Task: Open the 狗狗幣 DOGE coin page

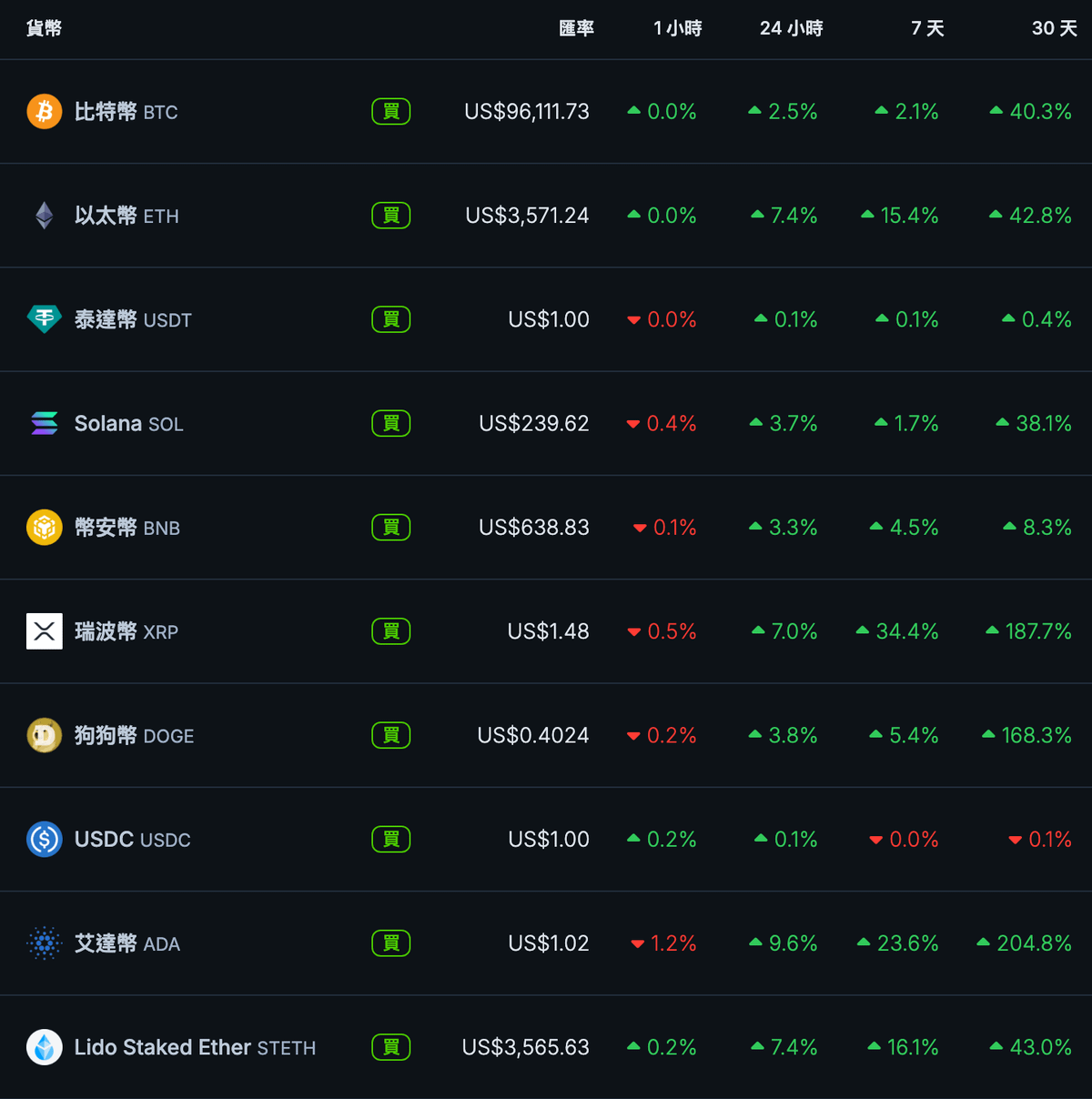Action: pyautogui.click(x=134, y=735)
